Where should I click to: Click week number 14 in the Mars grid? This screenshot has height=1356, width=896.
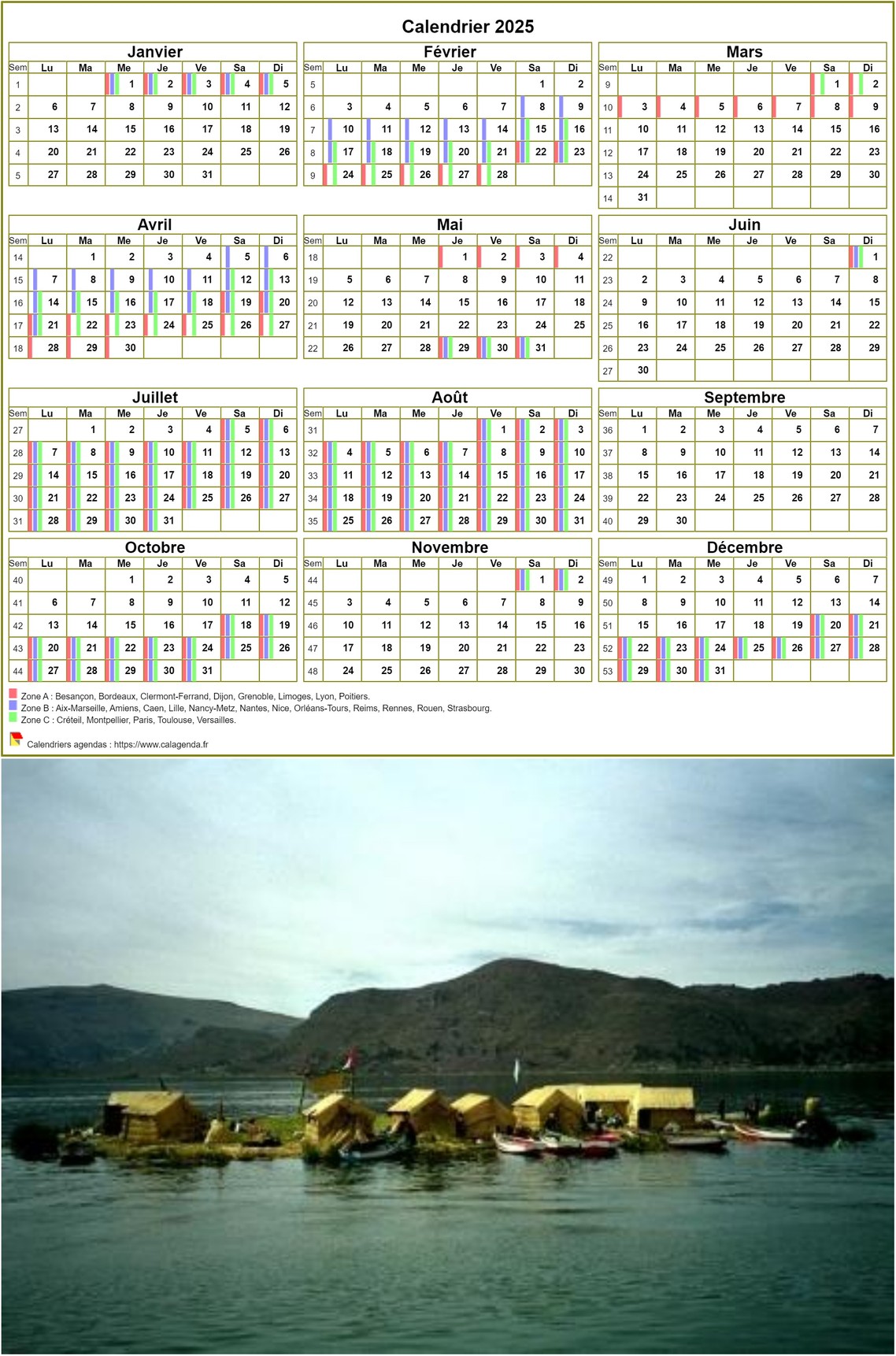(608, 198)
